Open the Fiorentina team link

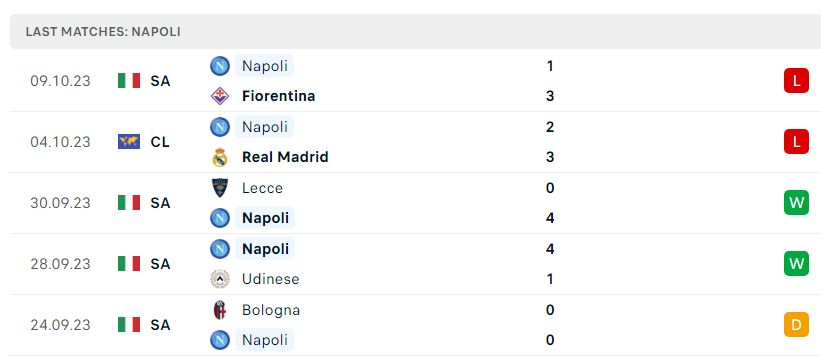coord(279,96)
